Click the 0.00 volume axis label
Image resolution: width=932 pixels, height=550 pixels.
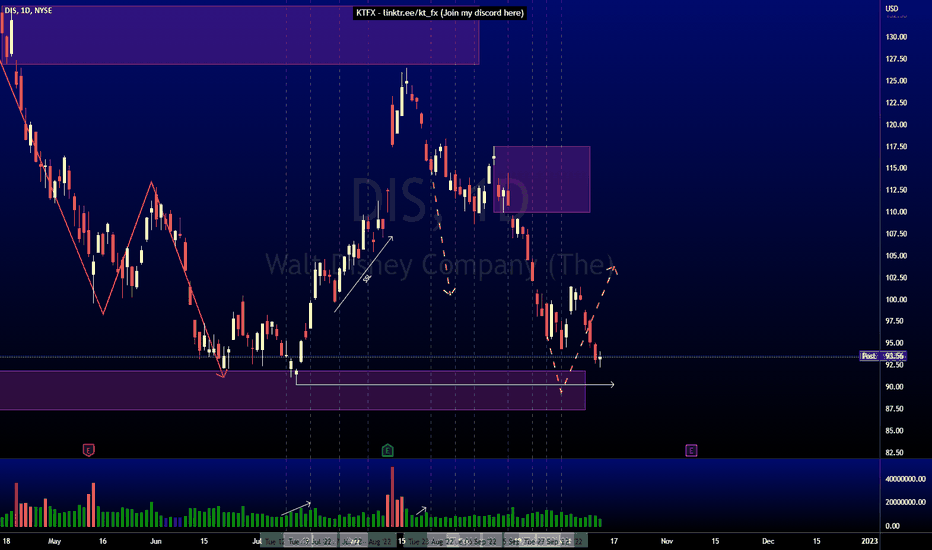point(892,526)
